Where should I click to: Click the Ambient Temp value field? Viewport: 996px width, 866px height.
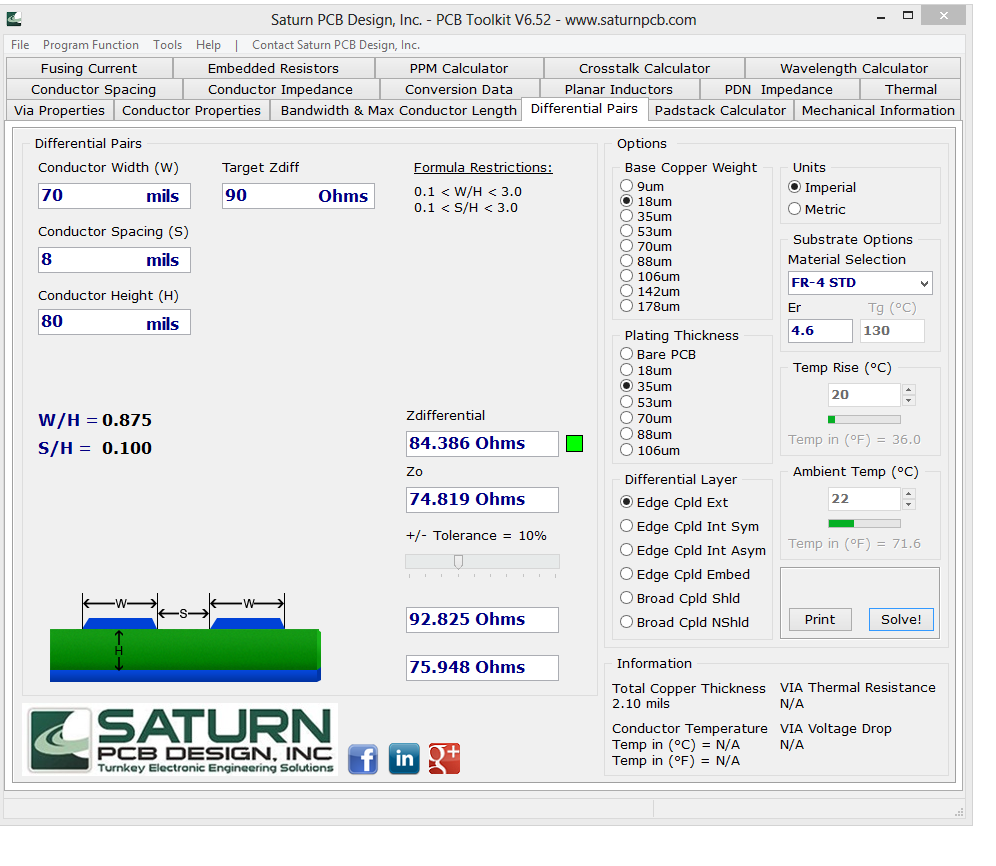coord(865,499)
